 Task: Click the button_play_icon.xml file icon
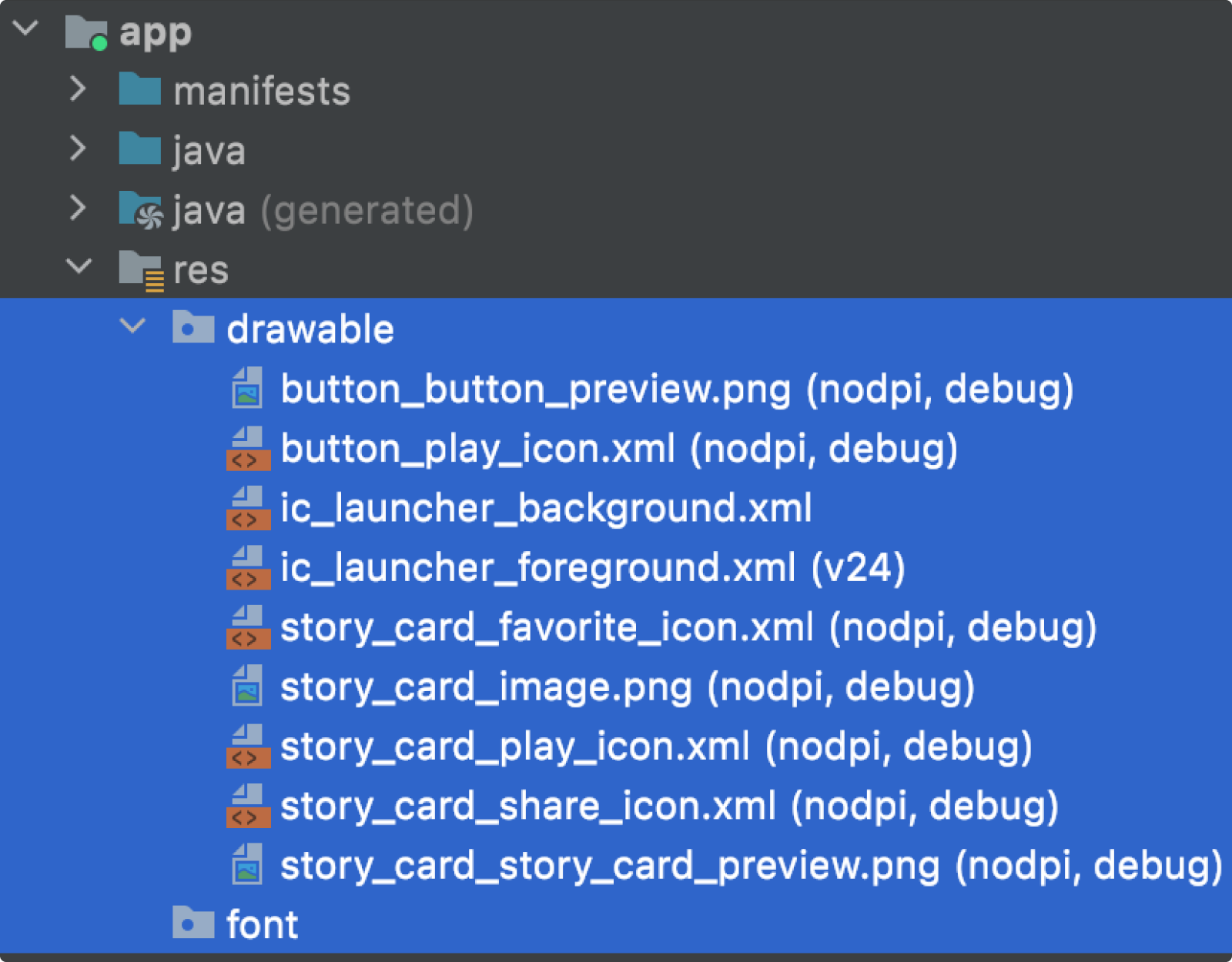tap(248, 448)
